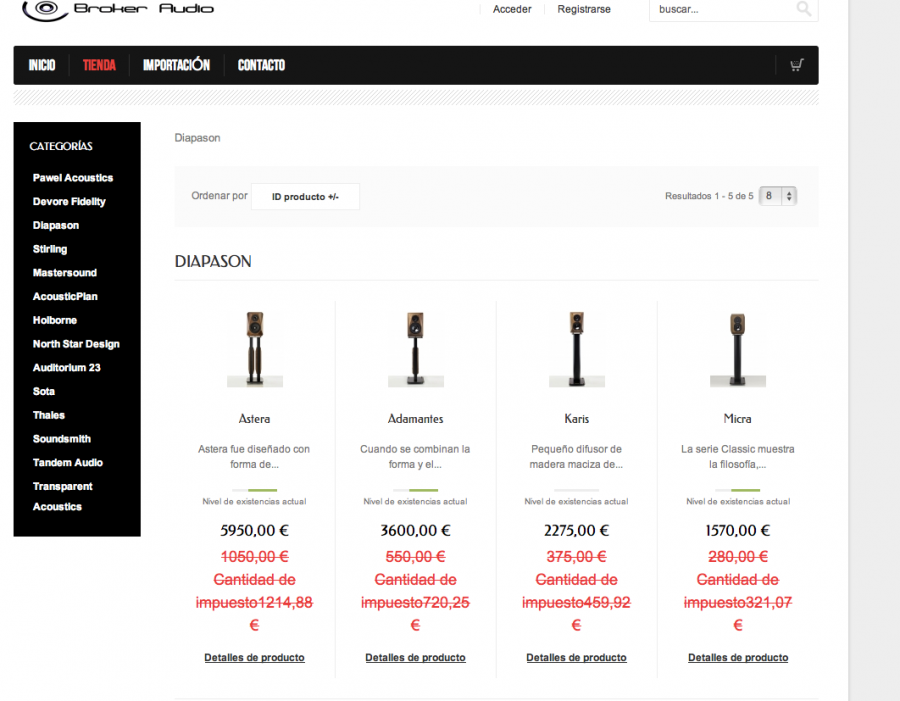Click the Adamantes speaker thumbnail
Image resolution: width=900 pixels, height=701 pixels.
(x=416, y=349)
